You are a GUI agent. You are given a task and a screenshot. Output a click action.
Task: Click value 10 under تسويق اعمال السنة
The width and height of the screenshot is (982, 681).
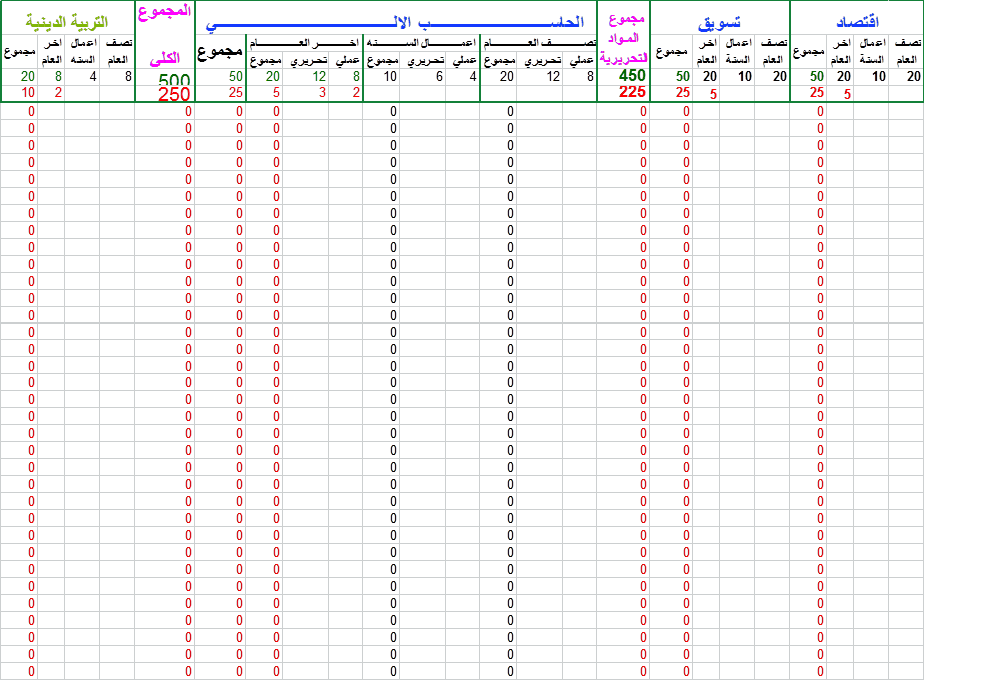click(x=744, y=76)
